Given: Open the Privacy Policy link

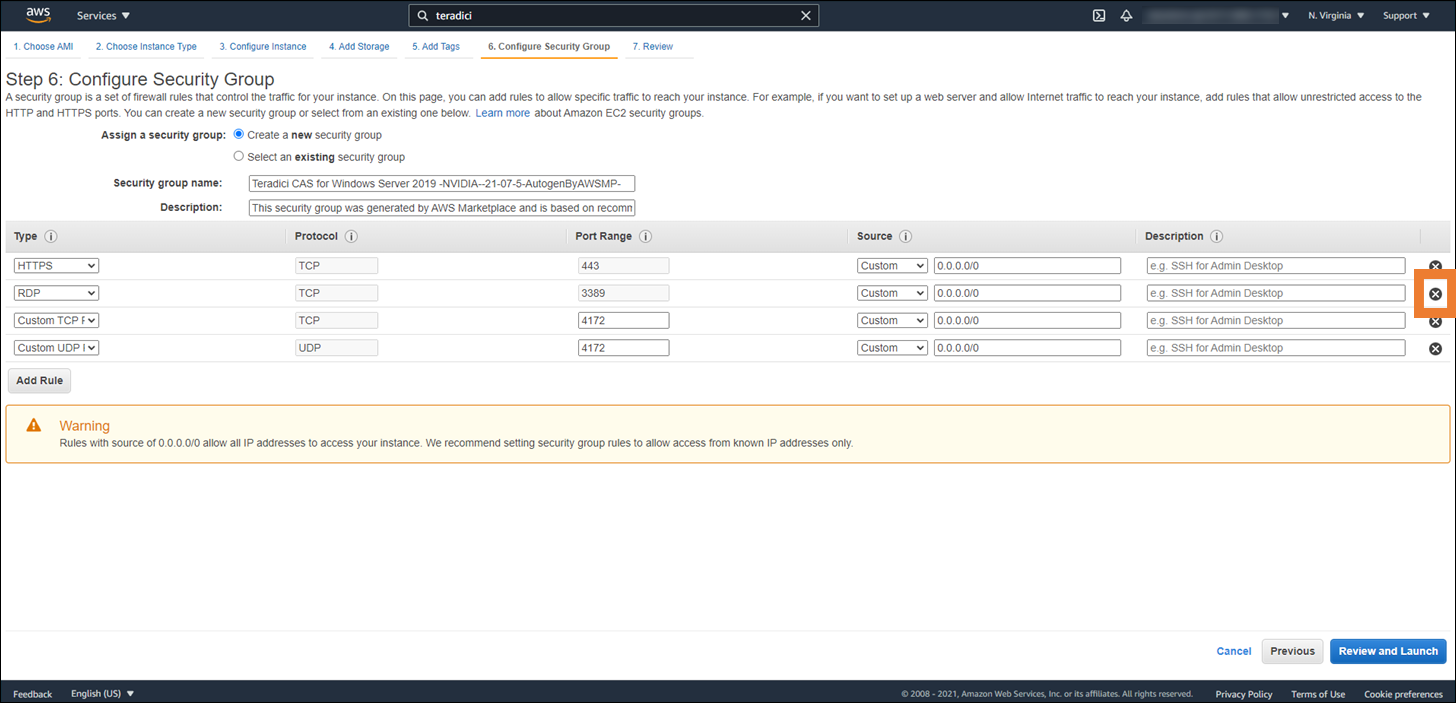Looking at the screenshot, I should point(1244,694).
